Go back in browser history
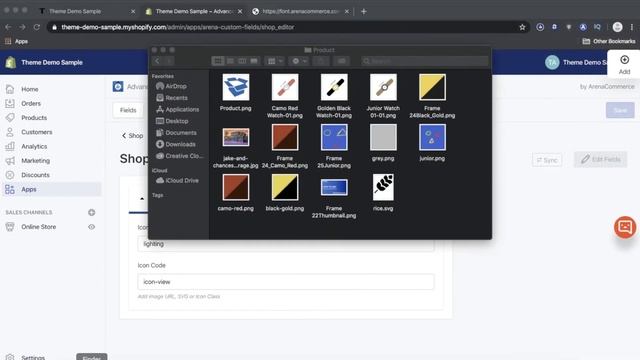This screenshot has width=640, height=360. [8, 27]
